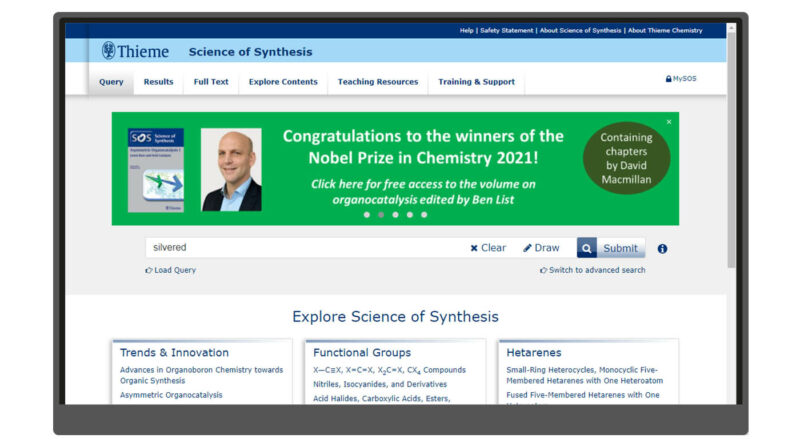Image resolution: width=800 pixels, height=446 pixels.
Task: Click the MySOS lock icon
Action: 668,79
